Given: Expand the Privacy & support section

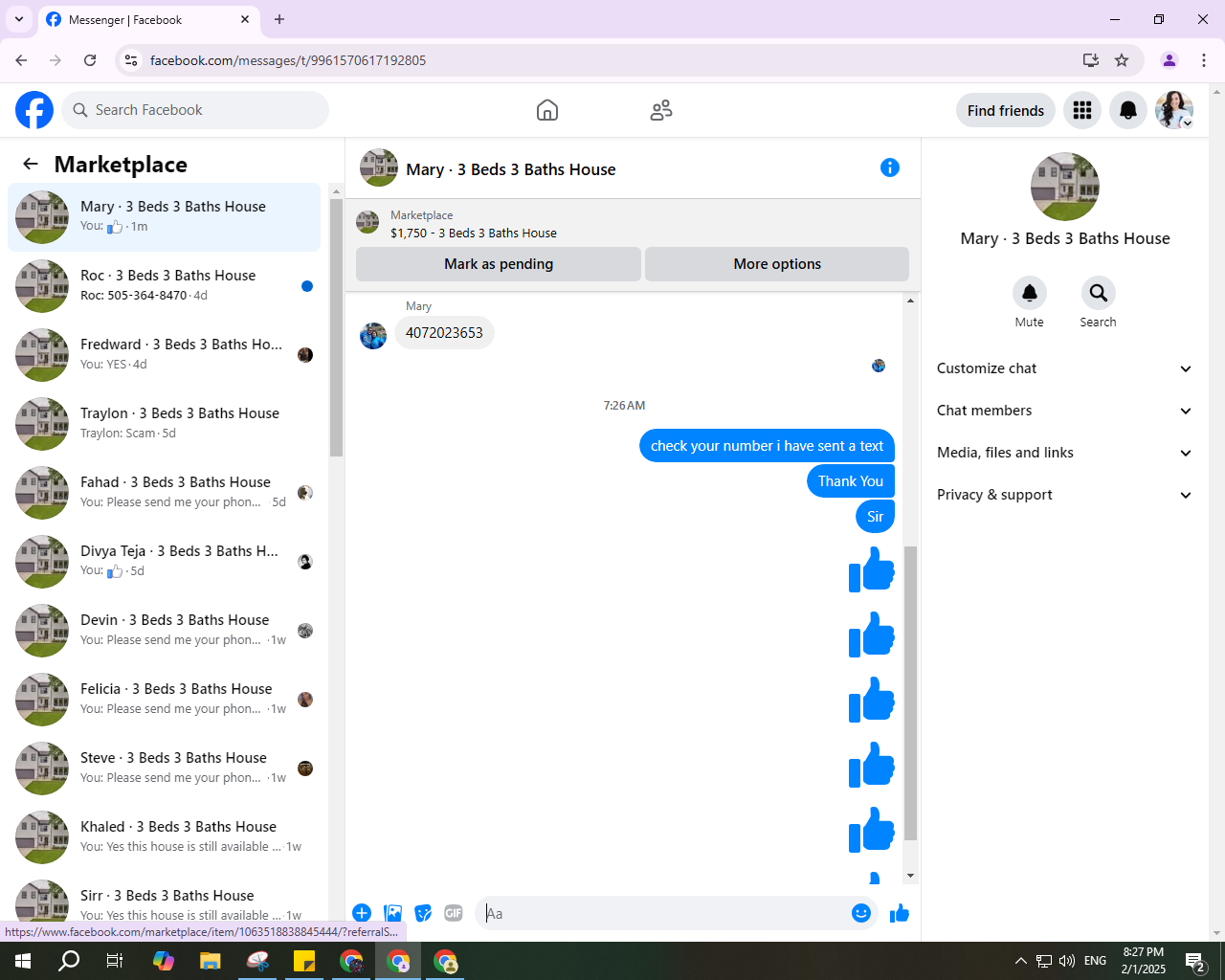Looking at the screenshot, I should [x=1064, y=495].
